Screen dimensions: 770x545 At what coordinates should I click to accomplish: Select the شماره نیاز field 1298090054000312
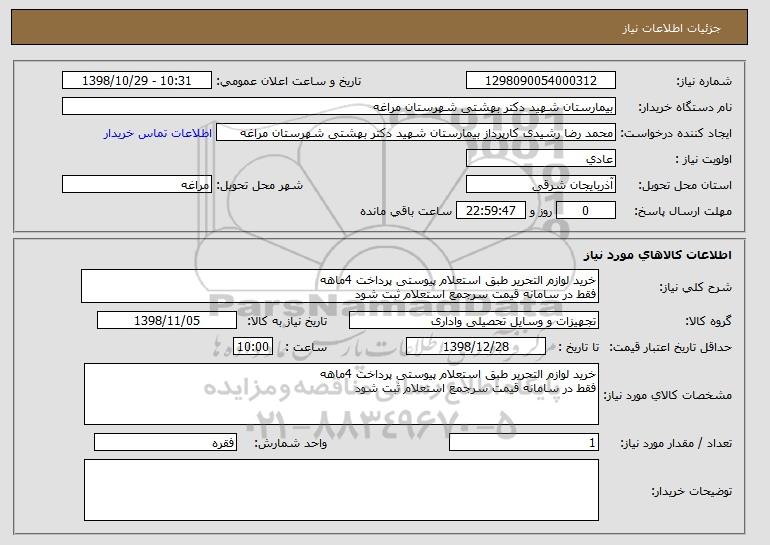(x=541, y=81)
